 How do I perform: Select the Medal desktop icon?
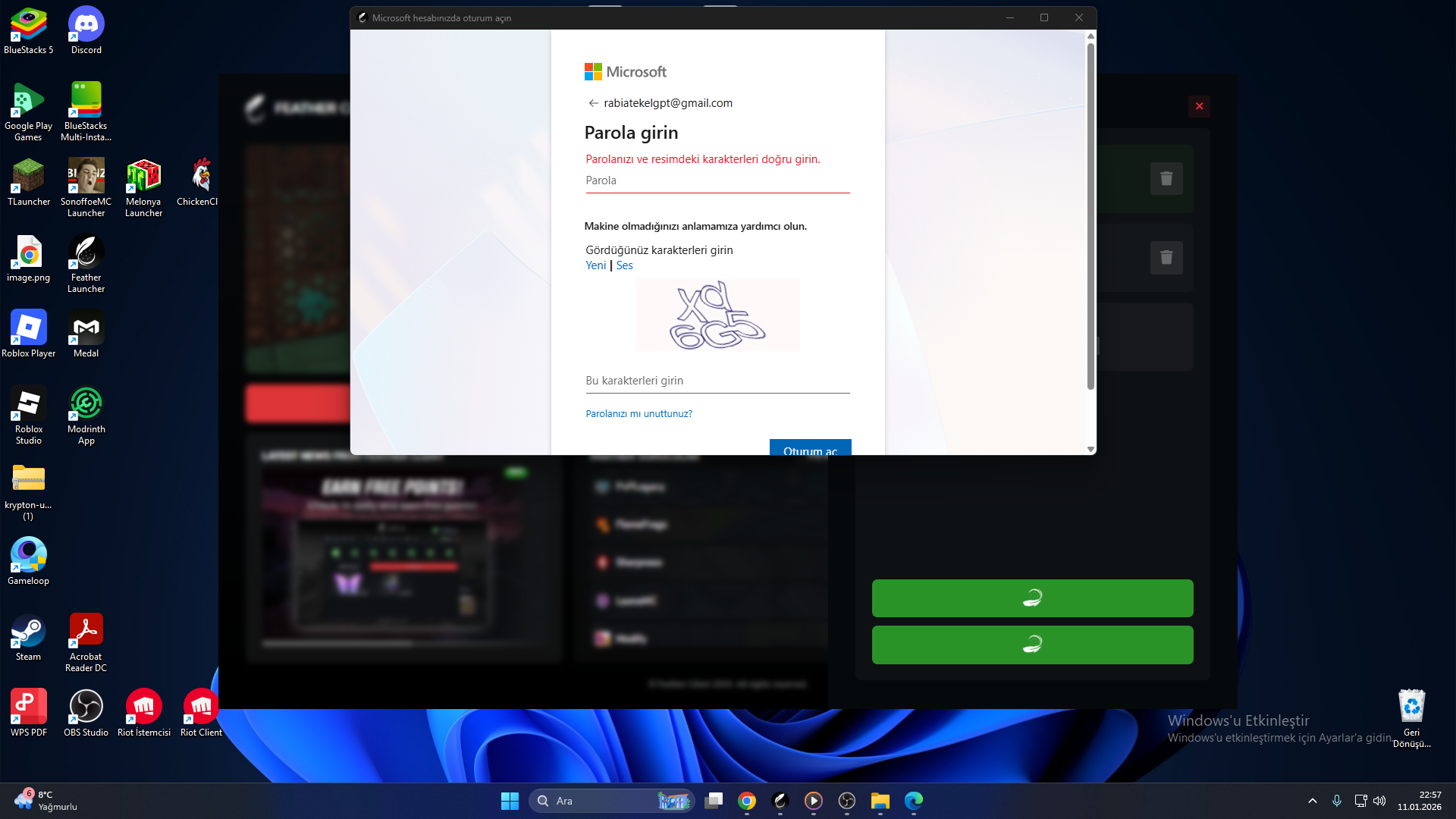[86, 334]
